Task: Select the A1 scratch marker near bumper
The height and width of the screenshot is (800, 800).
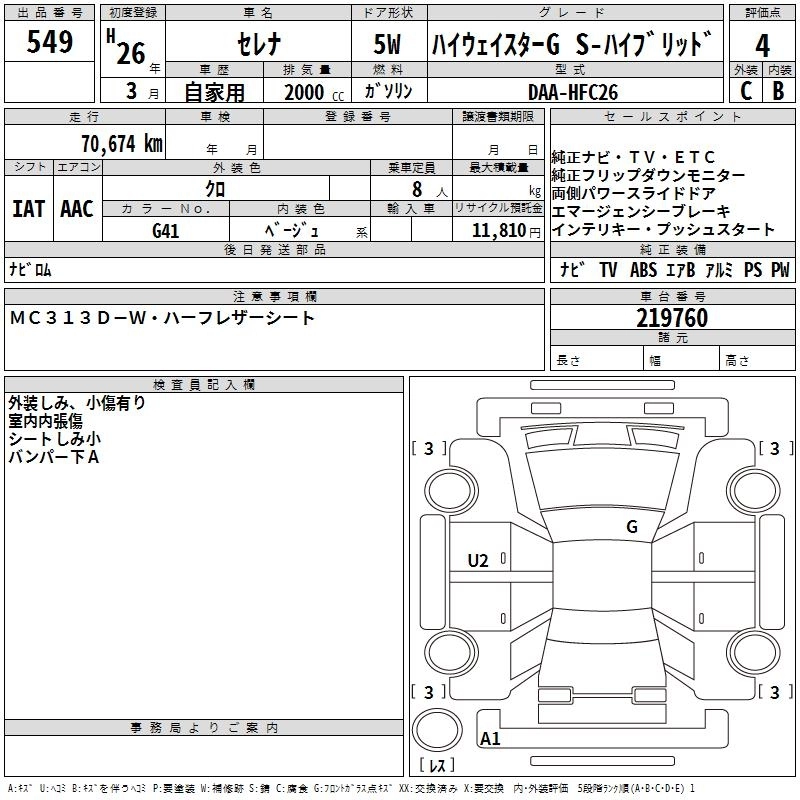Action: (x=490, y=739)
